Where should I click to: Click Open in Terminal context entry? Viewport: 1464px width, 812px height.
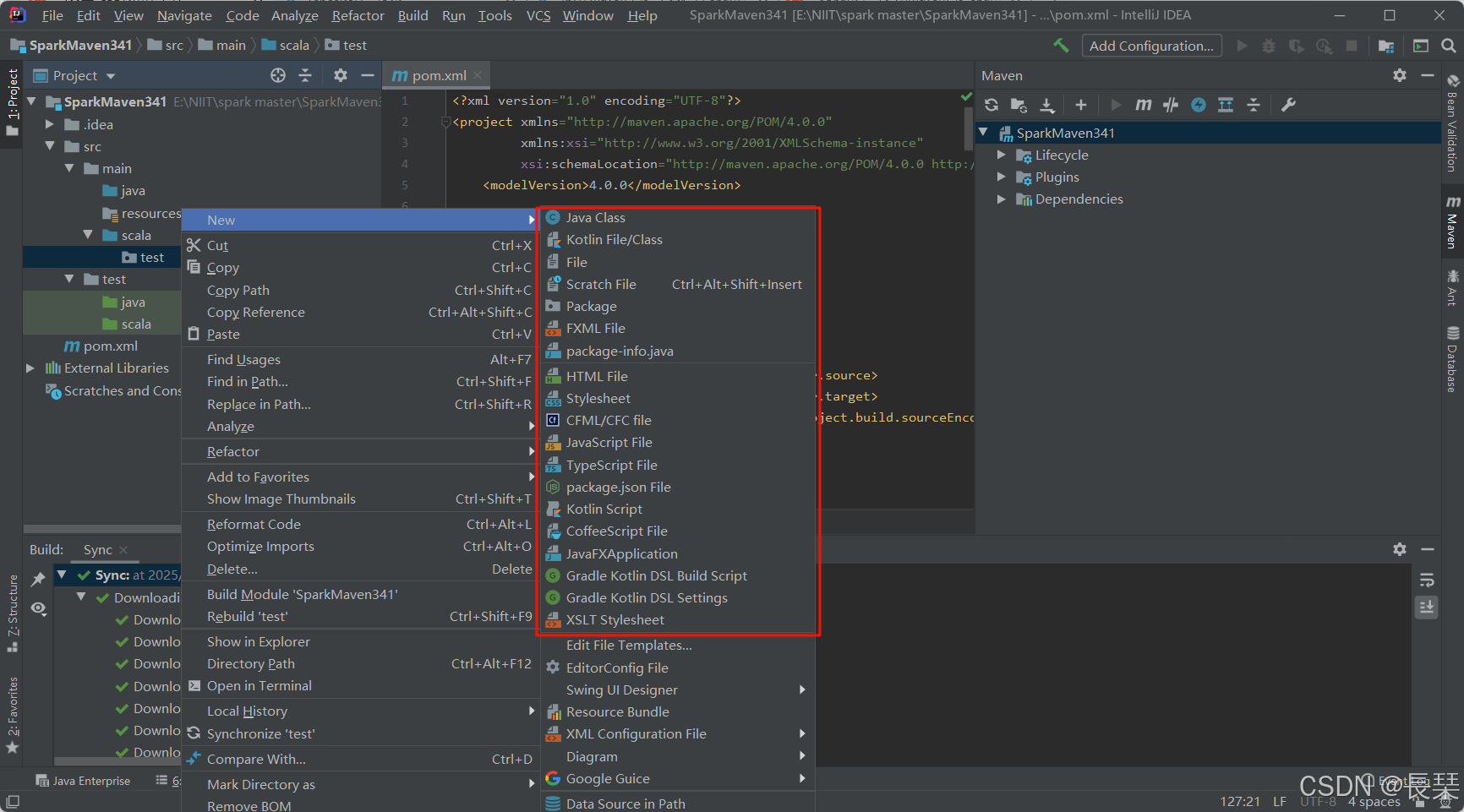361,685
